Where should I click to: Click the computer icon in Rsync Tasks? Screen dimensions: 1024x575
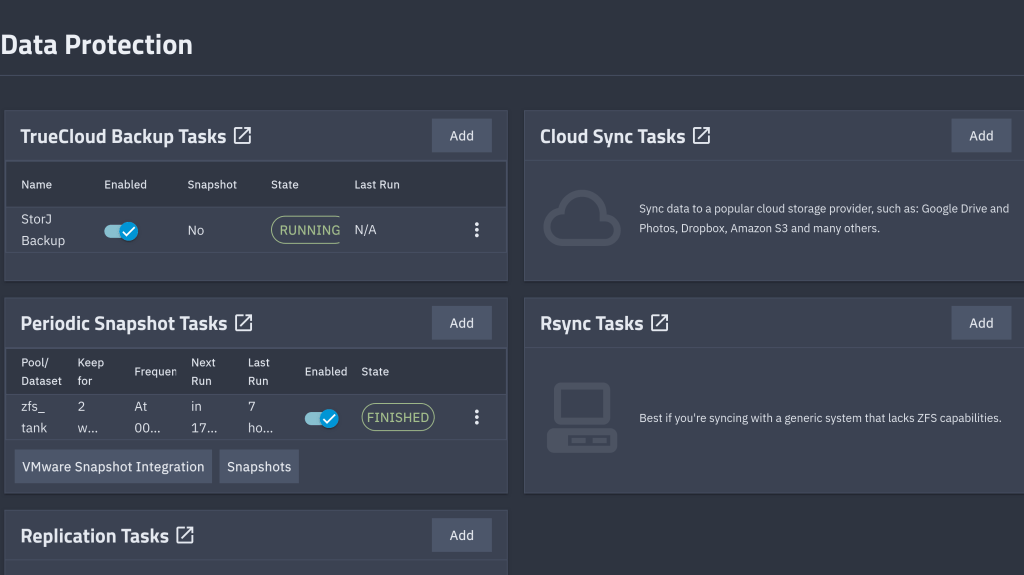[581, 417]
